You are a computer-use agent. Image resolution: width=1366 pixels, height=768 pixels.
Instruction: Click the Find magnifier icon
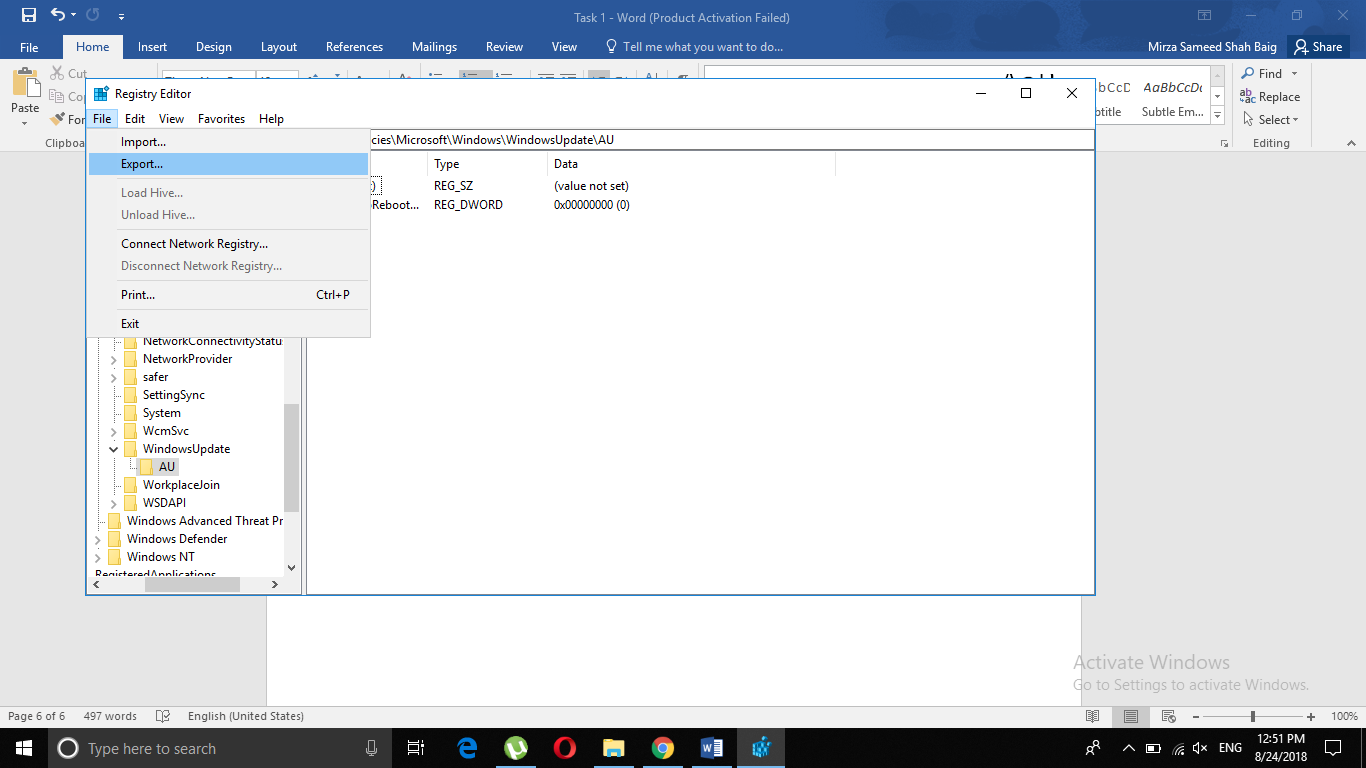click(1249, 74)
